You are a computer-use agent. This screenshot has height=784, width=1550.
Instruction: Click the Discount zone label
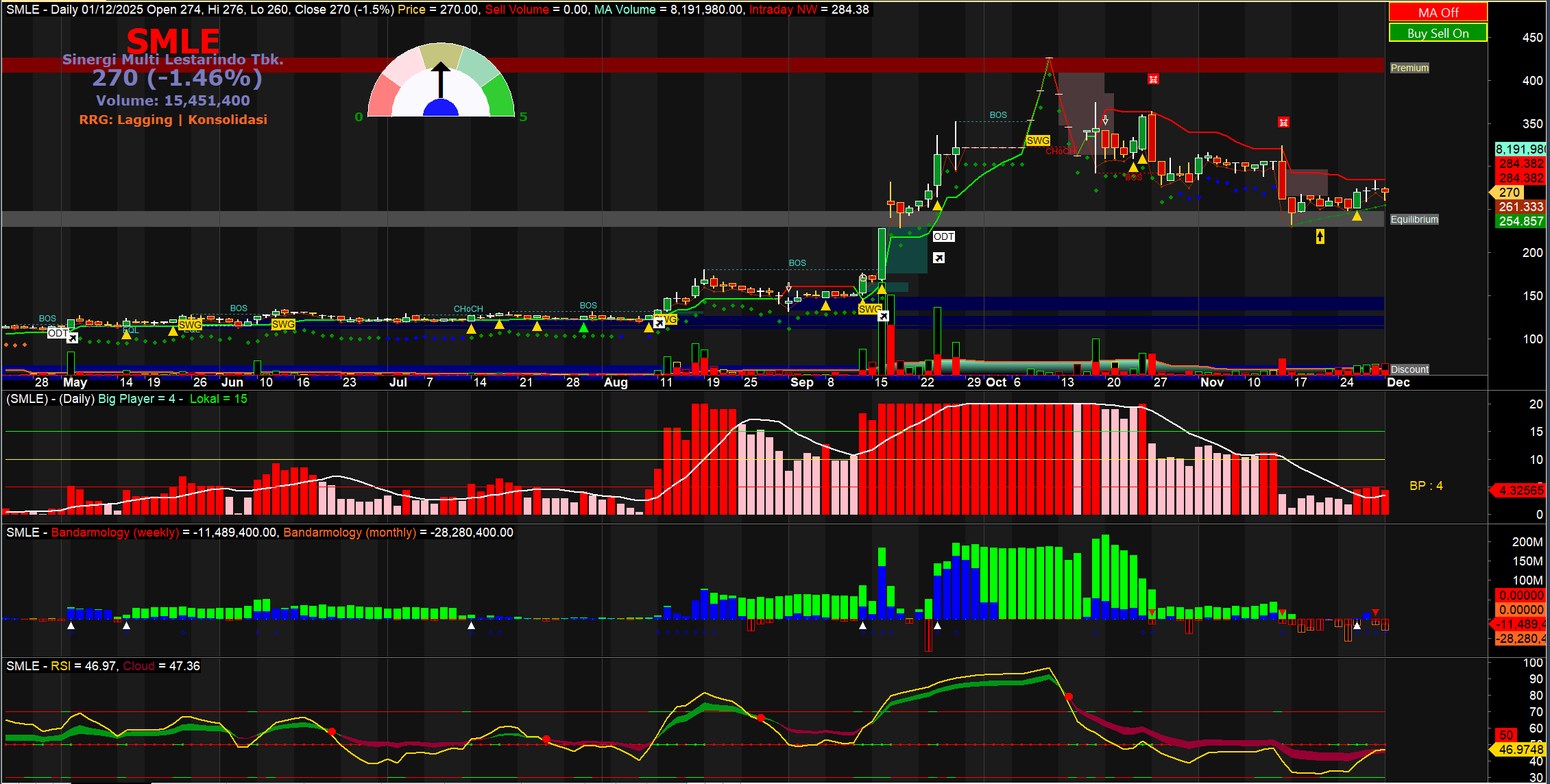tap(1409, 369)
